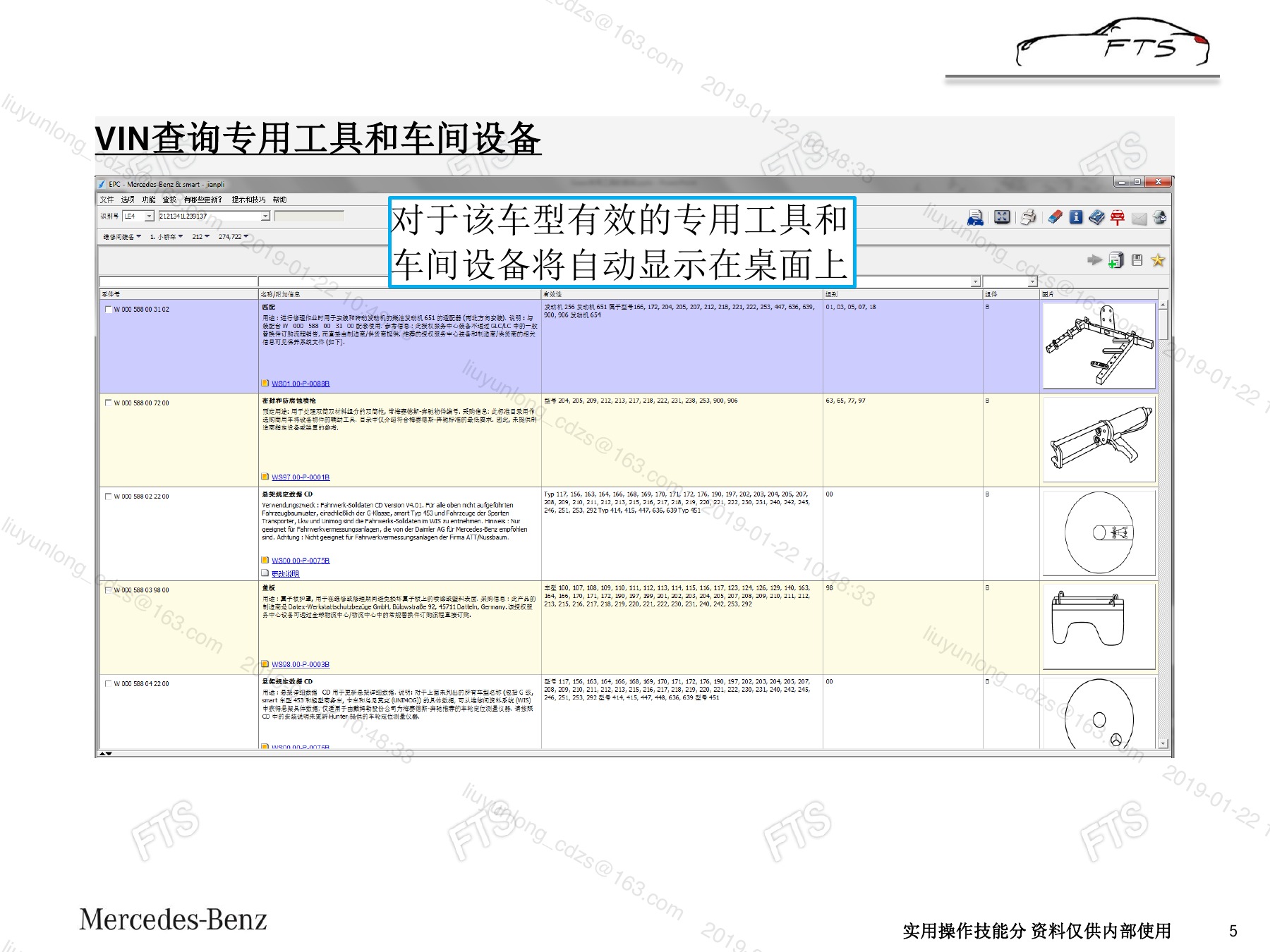This screenshot has width=1270, height=952.
Task: Click the 有效性 column header
Action: click(682, 294)
